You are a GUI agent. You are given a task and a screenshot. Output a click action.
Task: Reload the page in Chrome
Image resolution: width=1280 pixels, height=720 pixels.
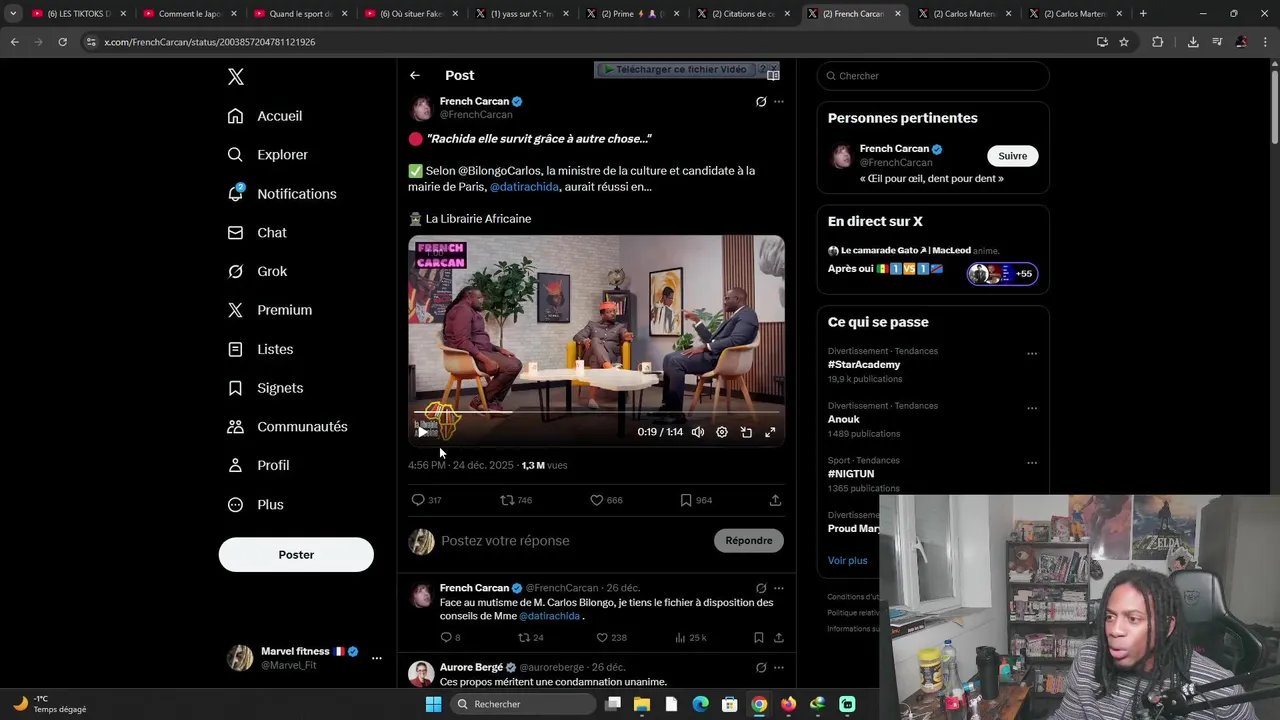[62, 42]
